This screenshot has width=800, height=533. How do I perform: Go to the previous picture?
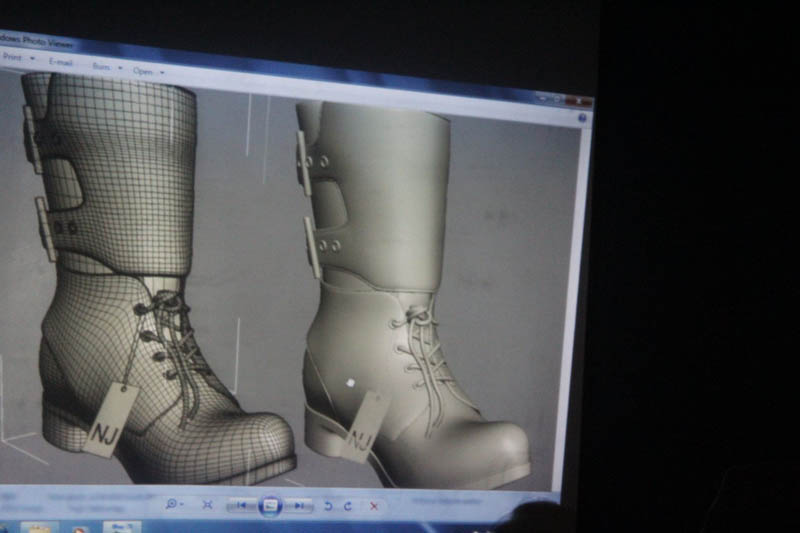coord(242,505)
